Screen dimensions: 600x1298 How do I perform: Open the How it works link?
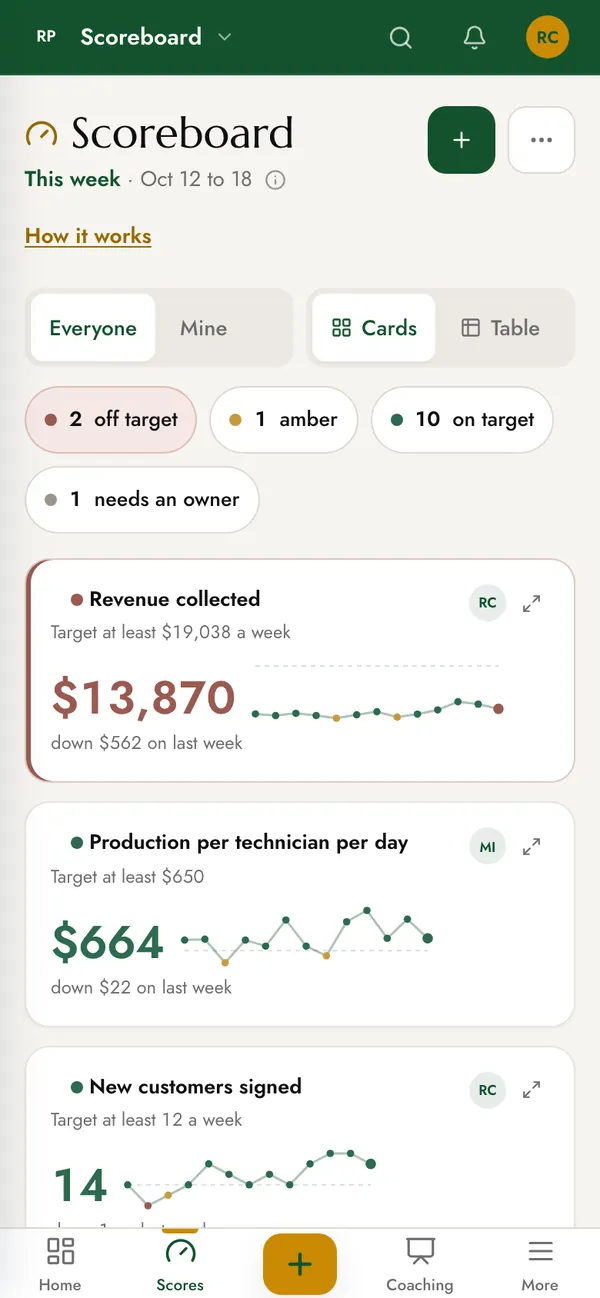88,237
